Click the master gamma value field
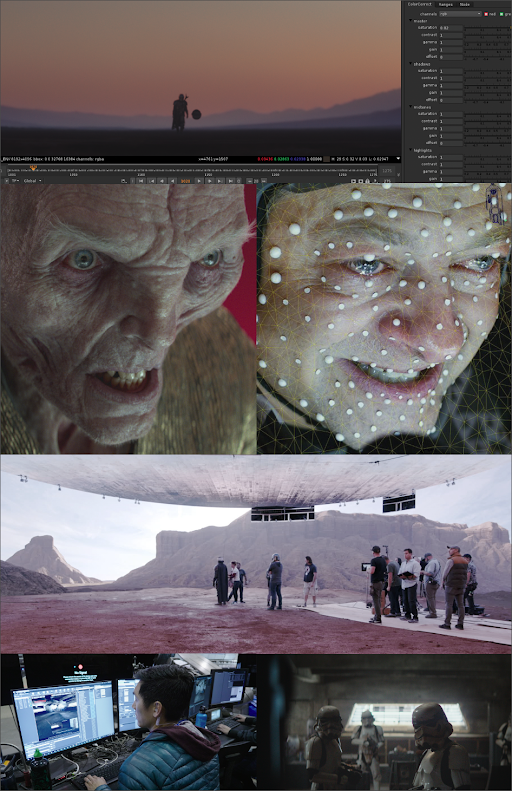Screen dimensions: 512x791 click(450, 42)
